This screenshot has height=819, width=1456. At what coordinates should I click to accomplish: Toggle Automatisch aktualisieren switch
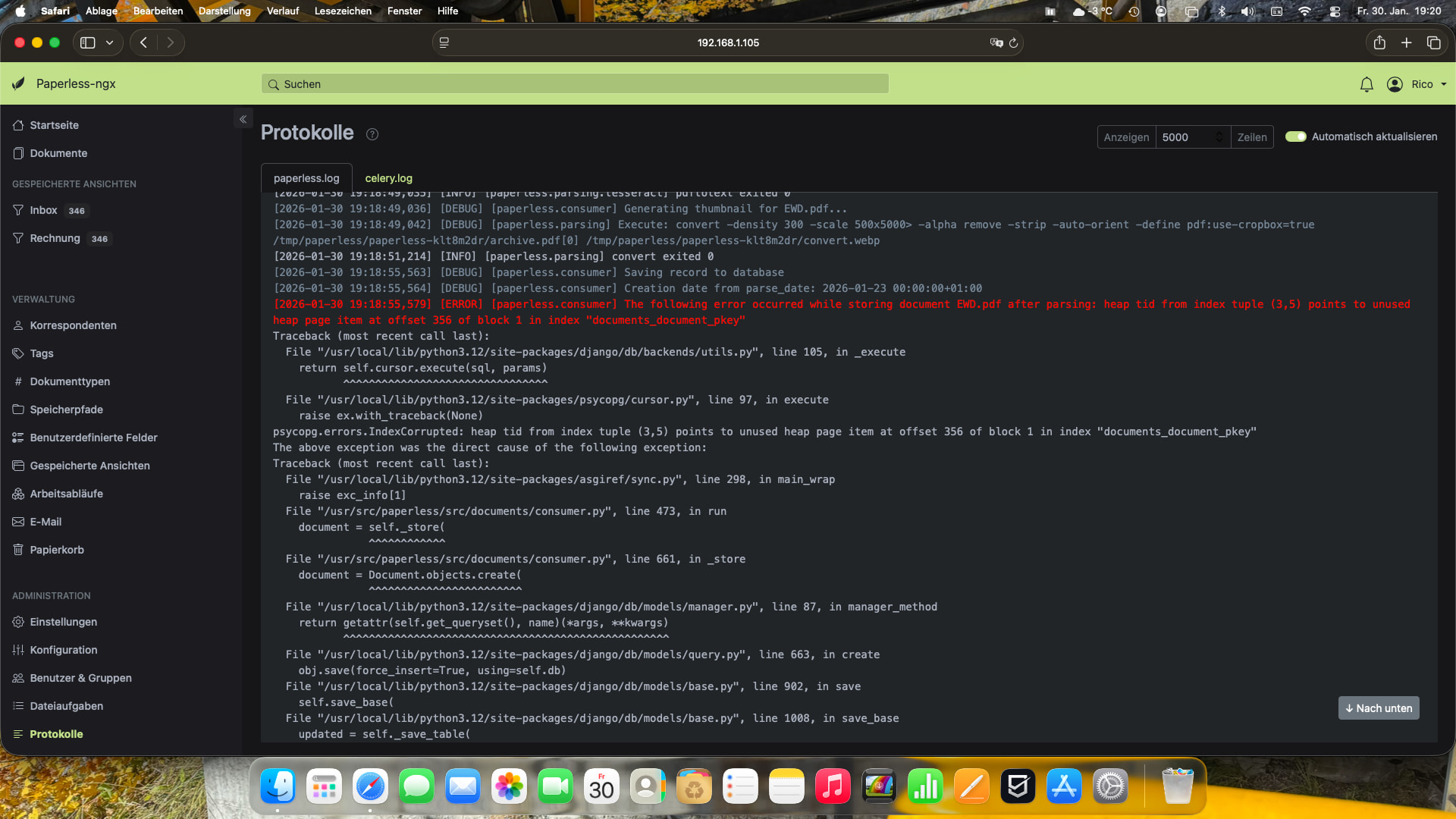pyautogui.click(x=1295, y=136)
